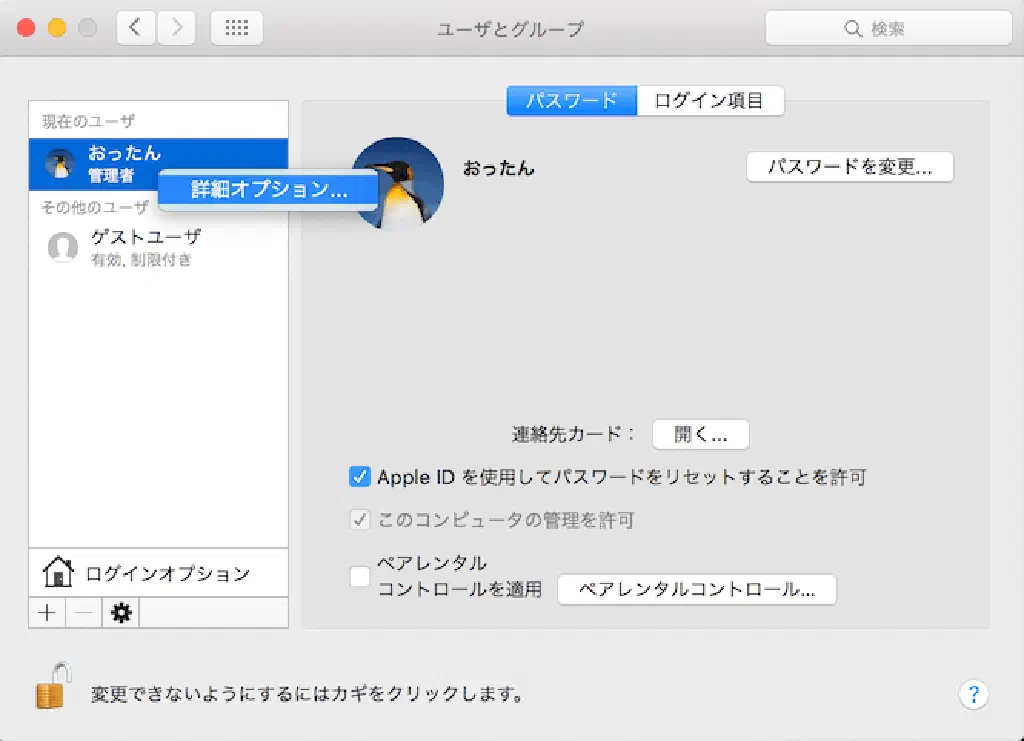Click the 検索 search field
This screenshot has width=1024, height=741.
click(888, 29)
